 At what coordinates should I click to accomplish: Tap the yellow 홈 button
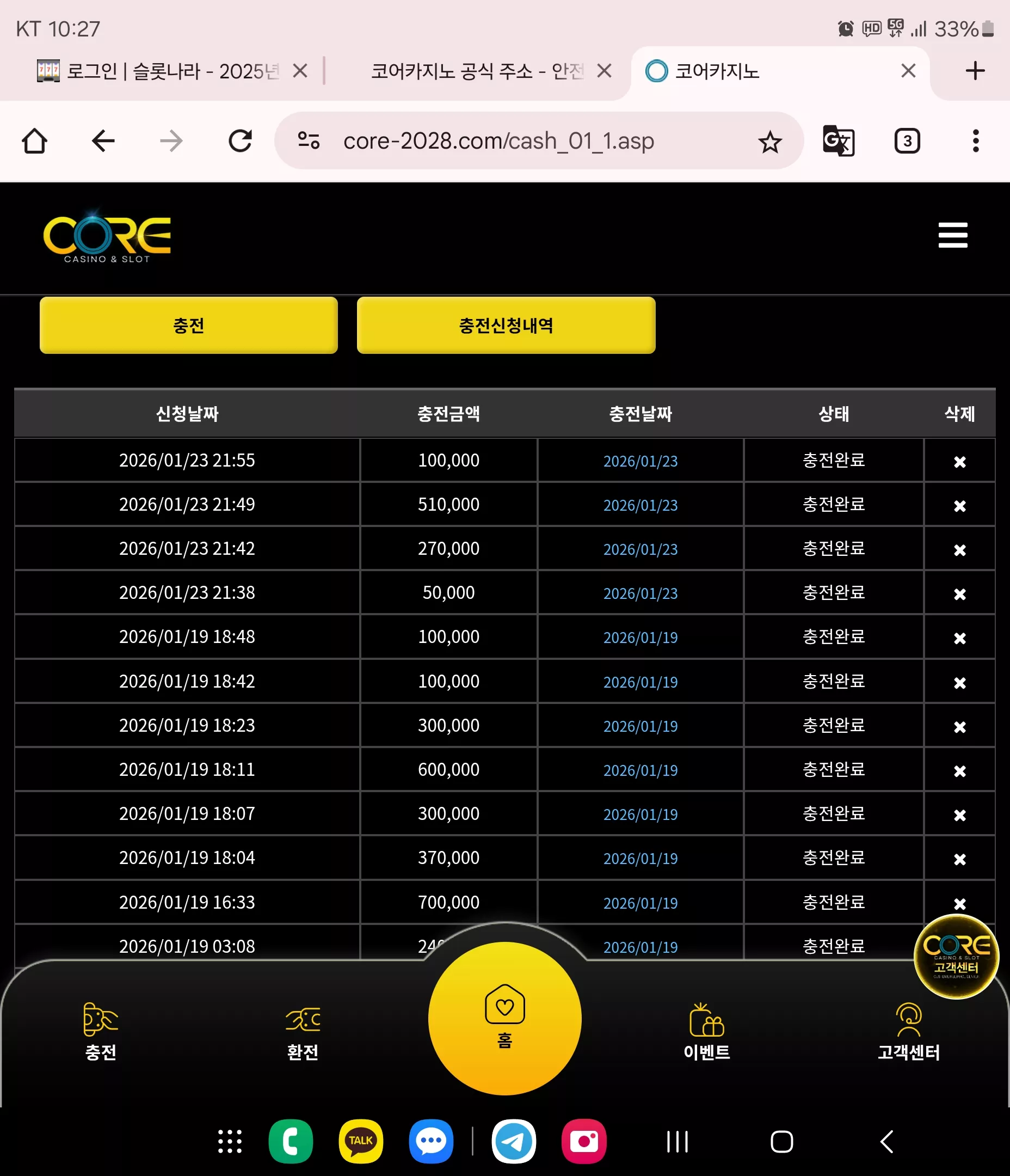(x=504, y=1018)
